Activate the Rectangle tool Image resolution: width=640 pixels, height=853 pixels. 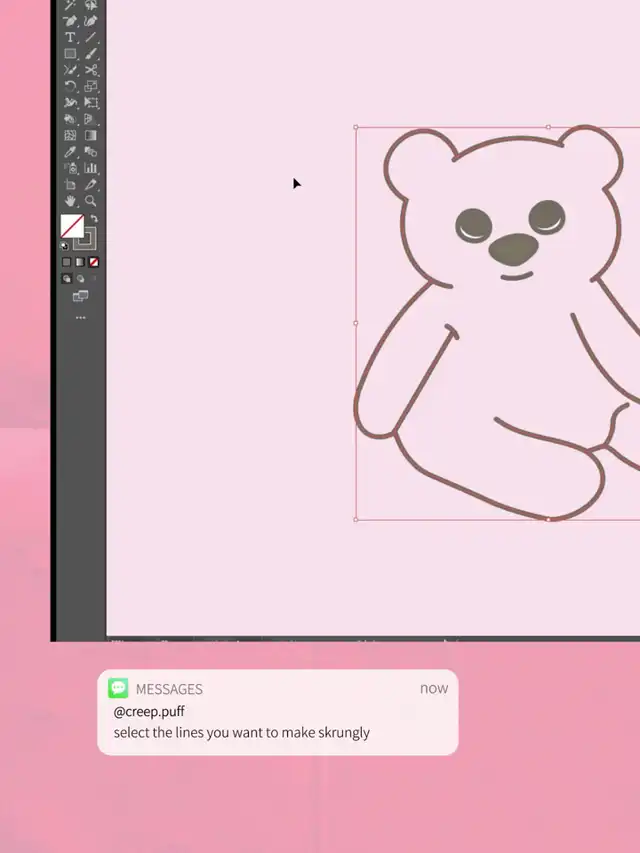[x=70, y=54]
